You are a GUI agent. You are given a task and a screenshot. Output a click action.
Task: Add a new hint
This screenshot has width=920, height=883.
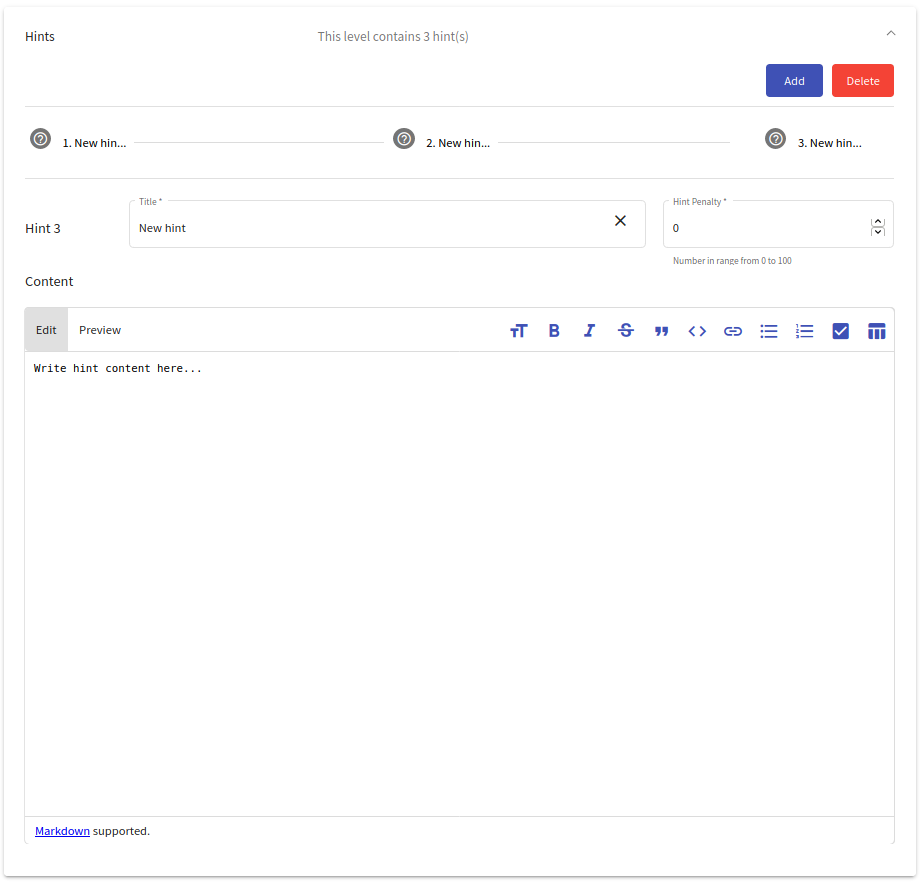(x=794, y=81)
